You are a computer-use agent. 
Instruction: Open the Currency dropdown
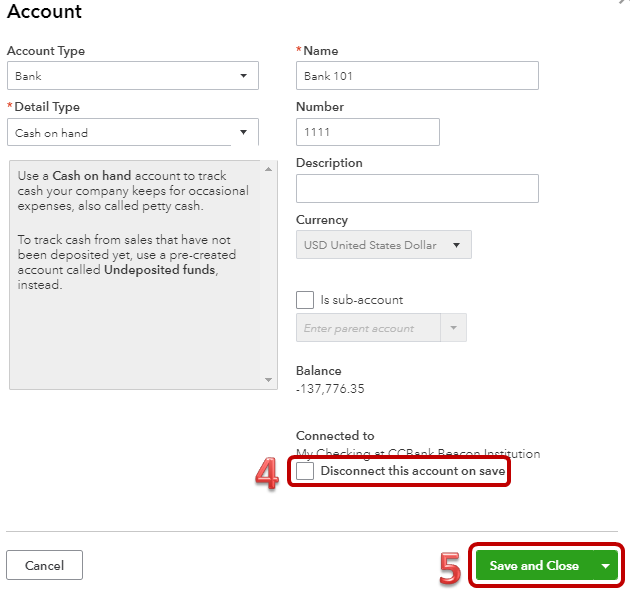coord(383,245)
